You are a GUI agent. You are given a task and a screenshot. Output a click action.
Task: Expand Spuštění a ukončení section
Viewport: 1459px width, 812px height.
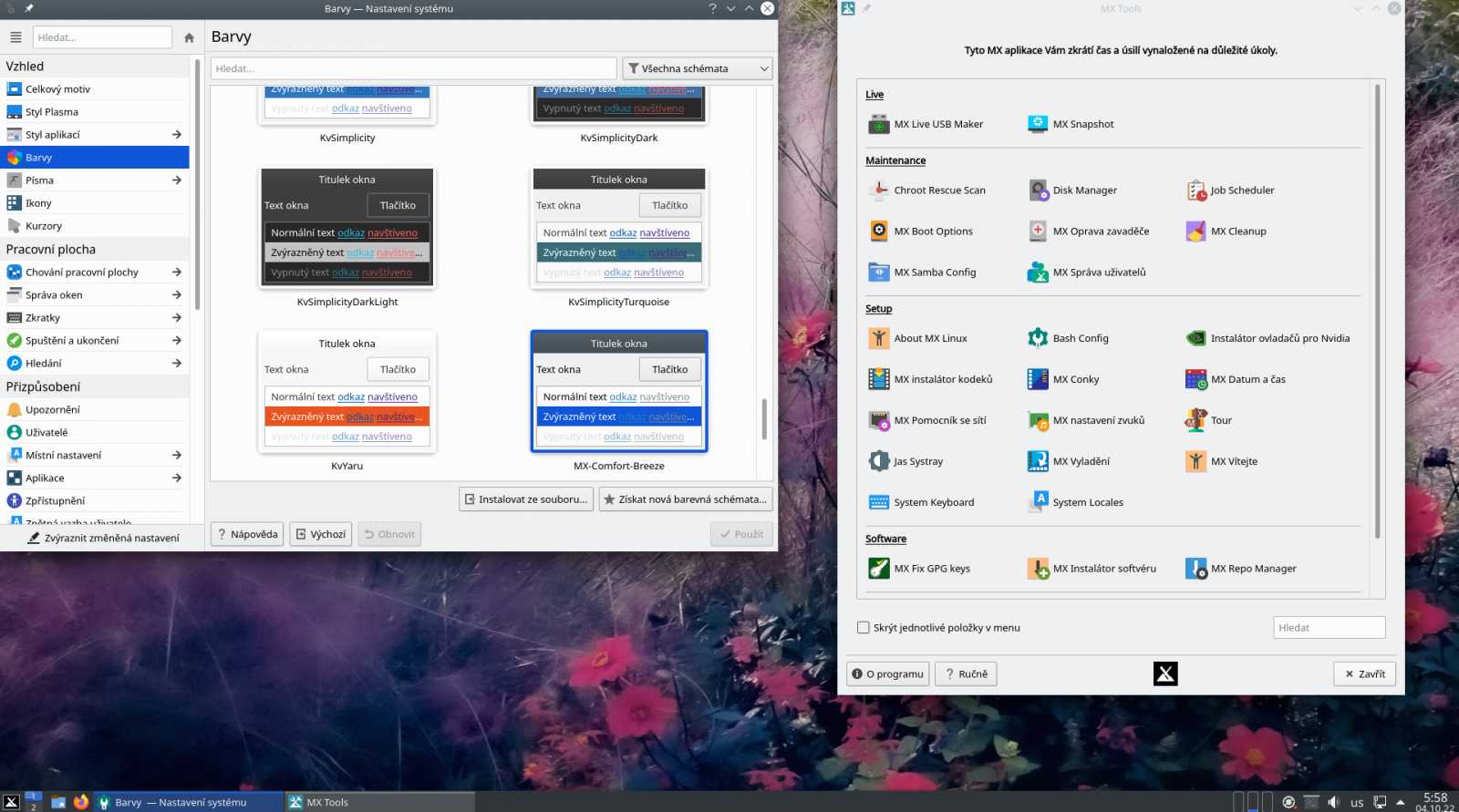176,340
